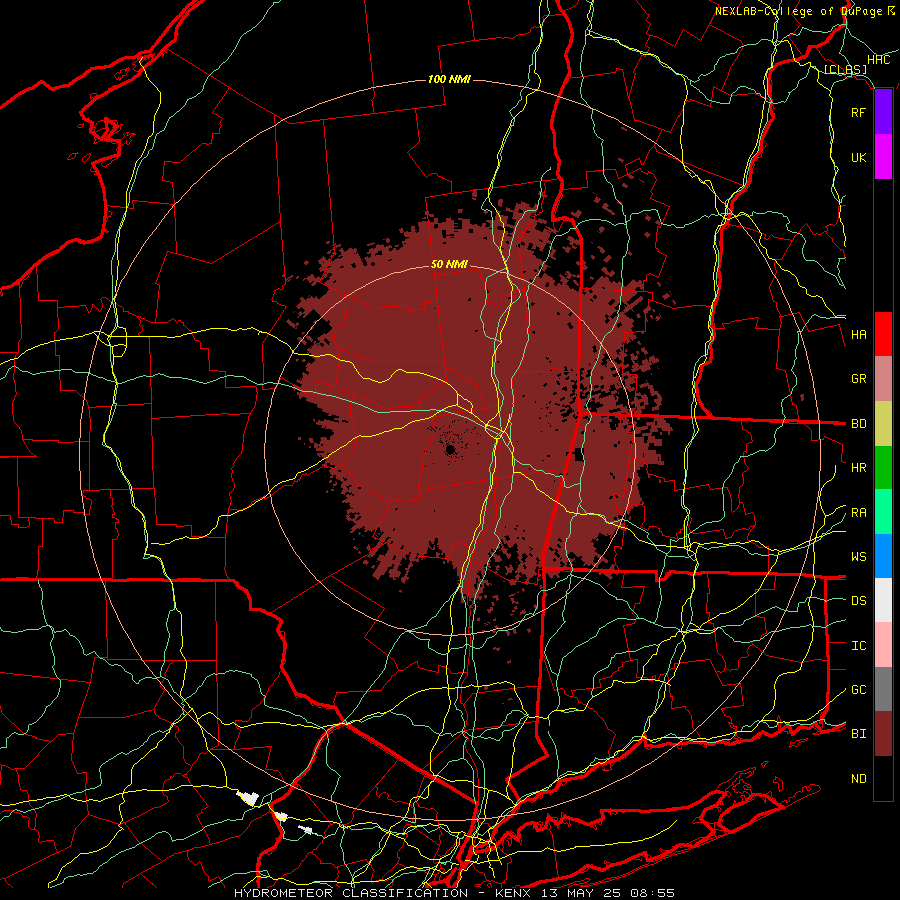Image resolution: width=900 pixels, height=900 pixels.
Task: Select the IC light pink legend swatch
Action: point(883,645)
